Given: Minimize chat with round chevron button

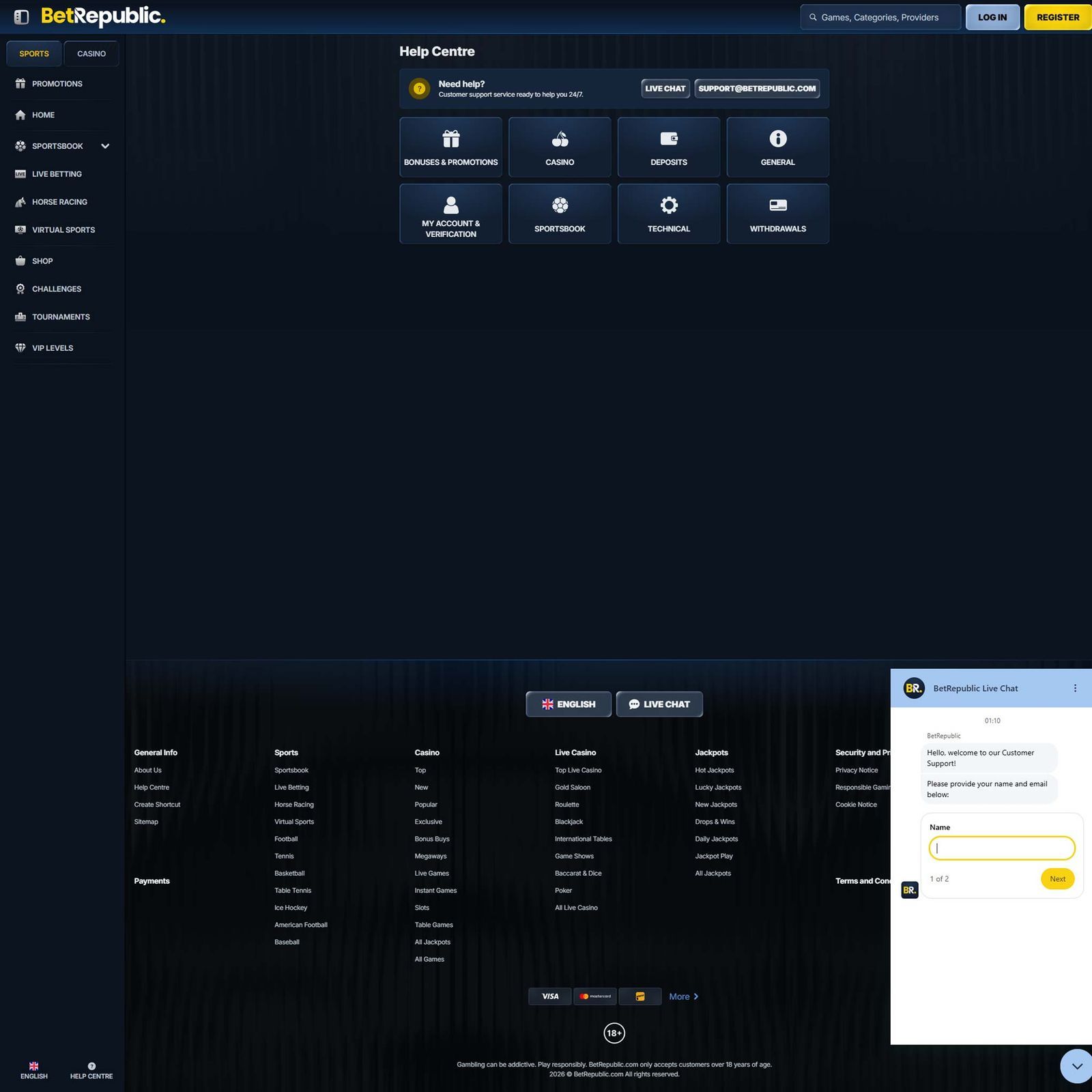Looking at the screenshot, I should [x=1076, y=1066].
